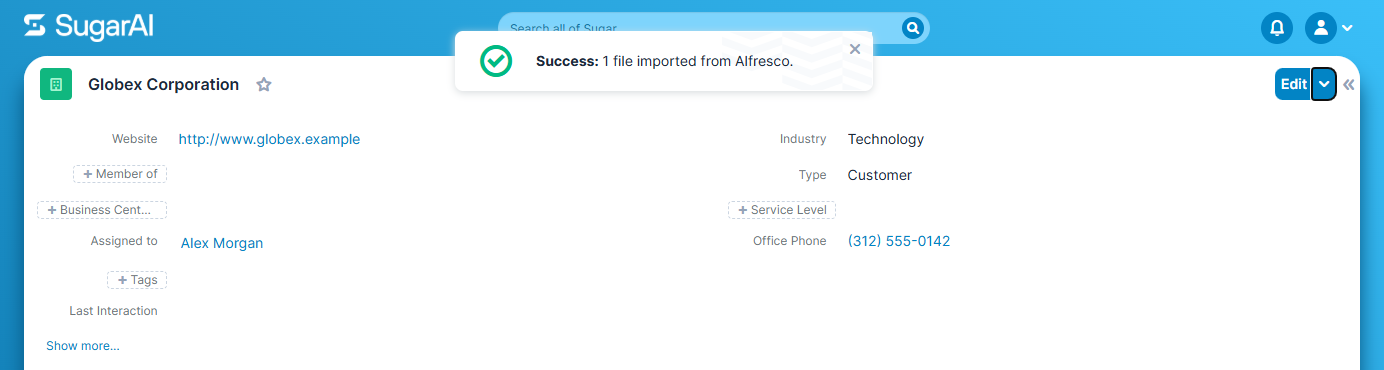1384x370 pixels.
Task: Dismiss the success notification
Action: click(854, 48)
